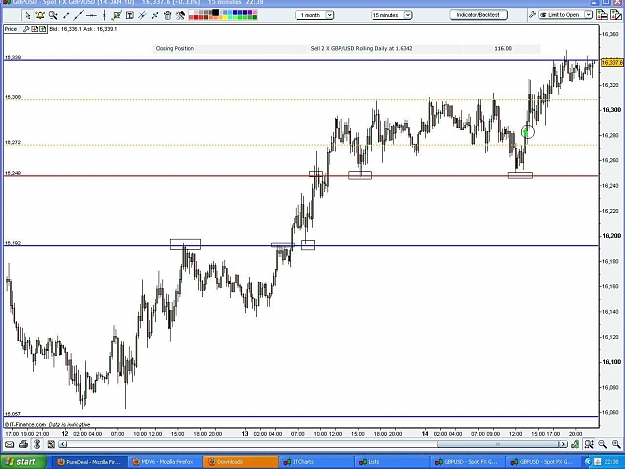Select the trend line drawing tool
625x469 pixels.
[79, 16]
